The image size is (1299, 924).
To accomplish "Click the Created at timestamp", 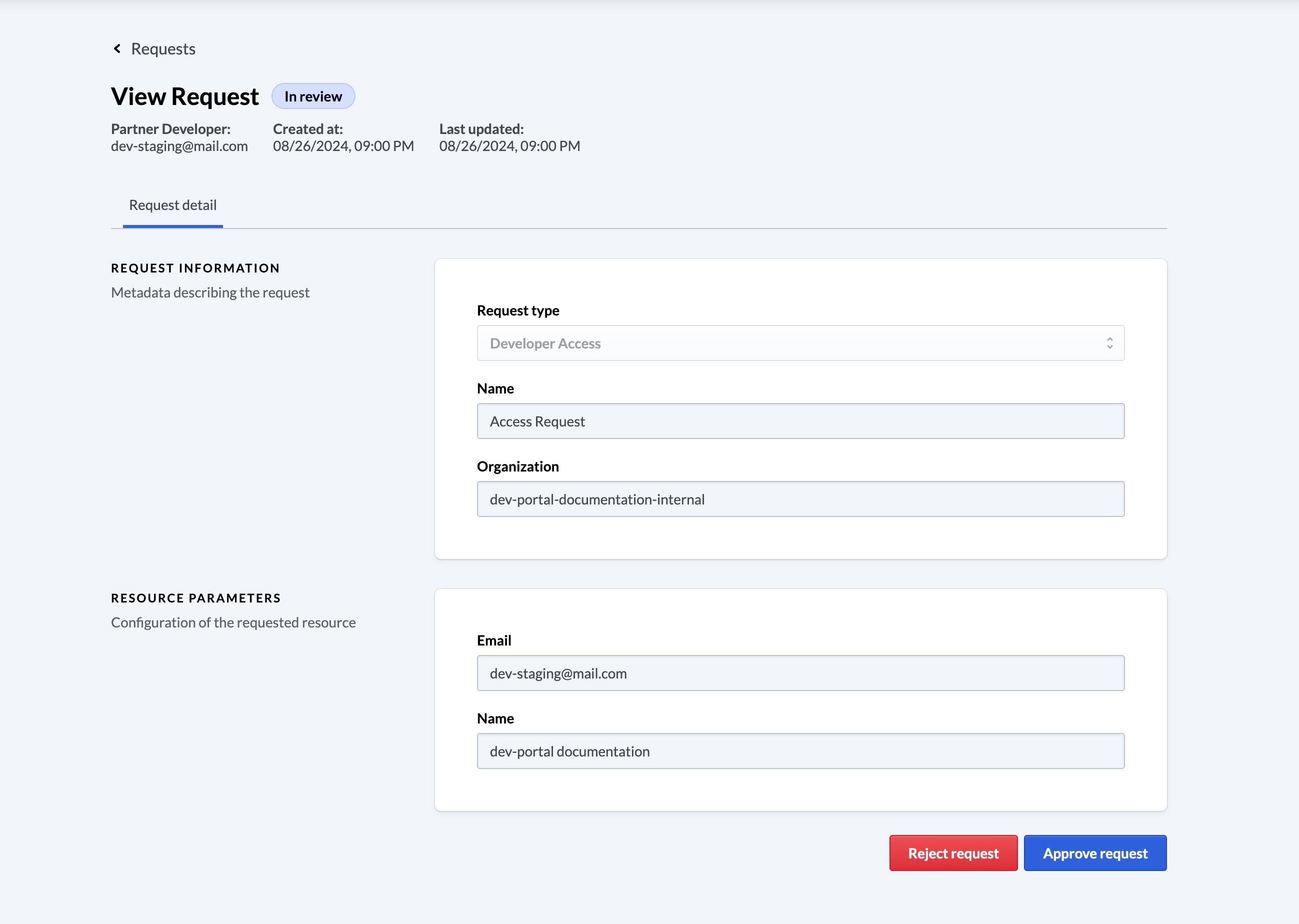I will point(342,145).
